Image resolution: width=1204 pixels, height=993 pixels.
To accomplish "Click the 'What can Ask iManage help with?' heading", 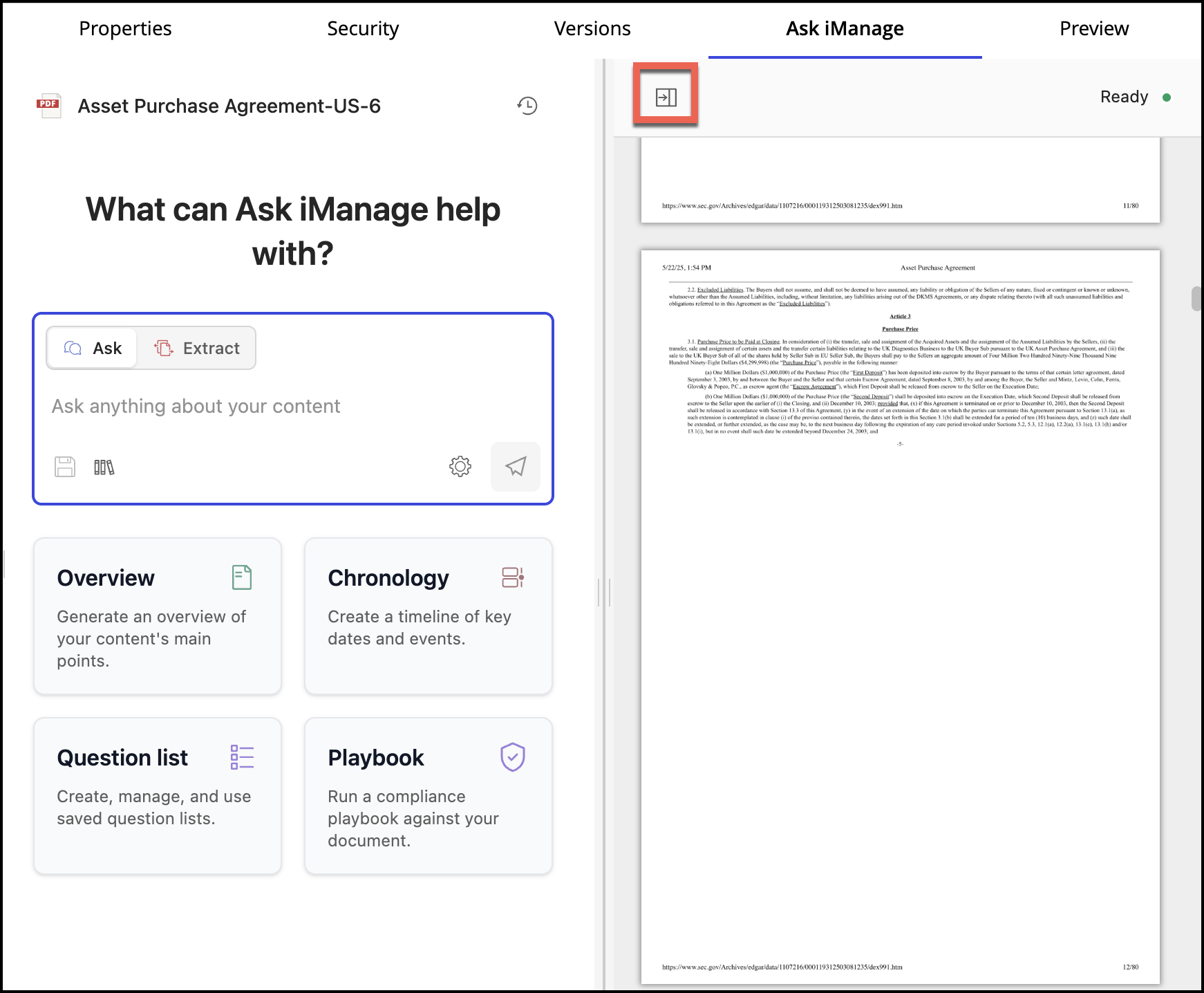I will tap(293, 231).
